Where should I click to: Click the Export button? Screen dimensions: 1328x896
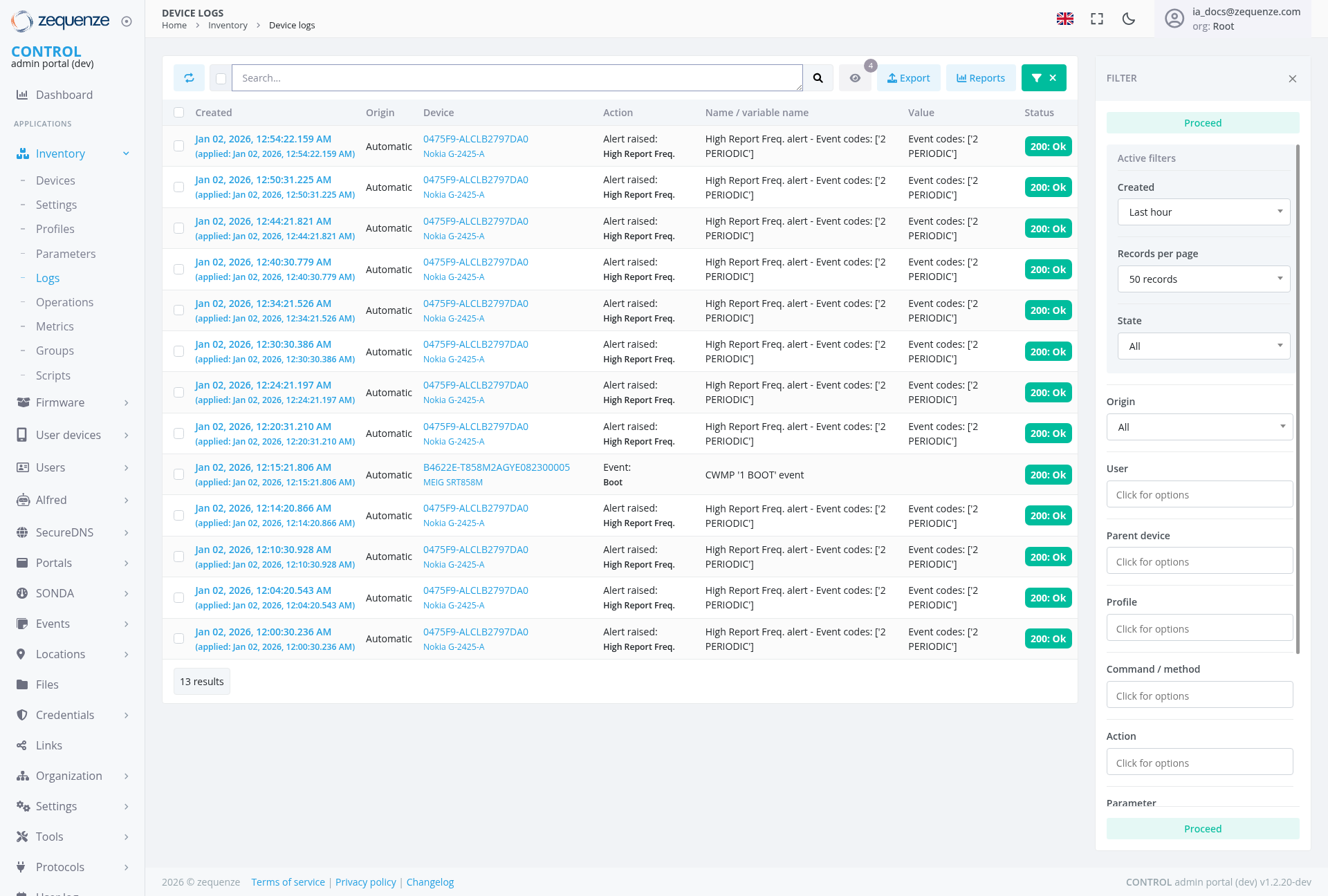[x=909, y=78]
